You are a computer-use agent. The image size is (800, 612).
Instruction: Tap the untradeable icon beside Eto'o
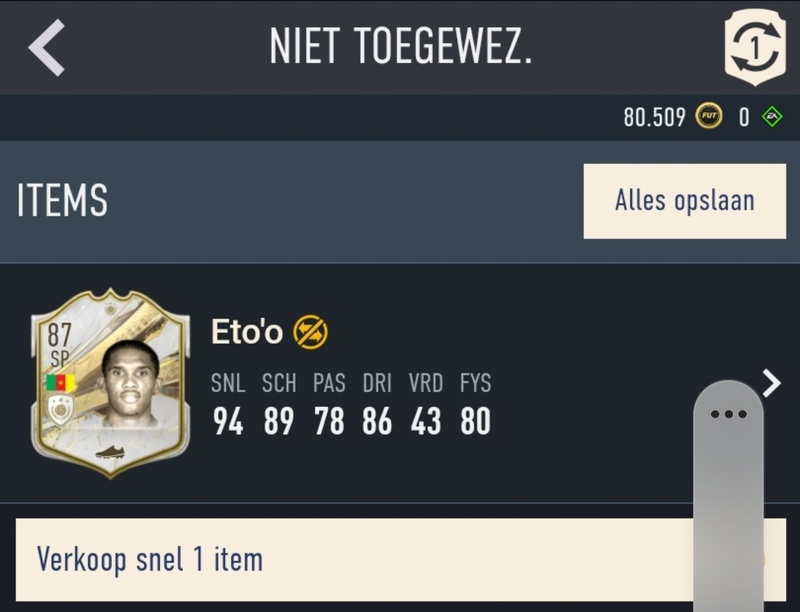[x=310, y=332]
